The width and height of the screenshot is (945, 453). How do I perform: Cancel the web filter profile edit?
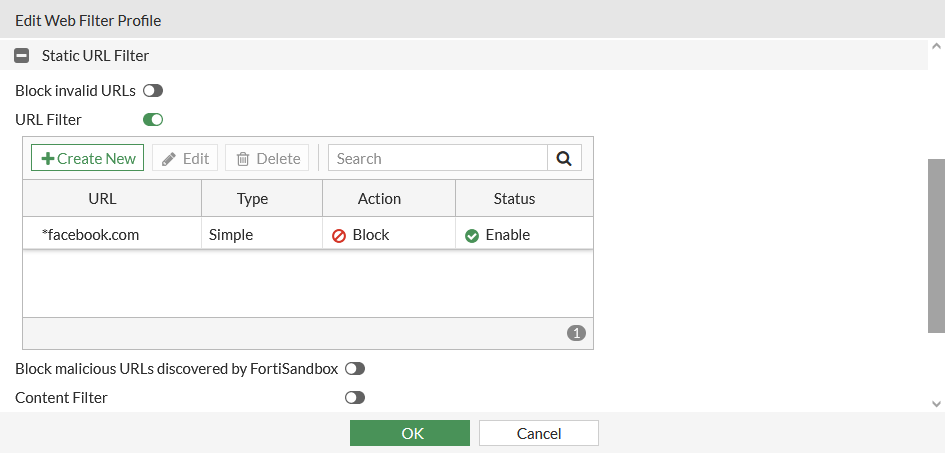click(x=538, y=433)
